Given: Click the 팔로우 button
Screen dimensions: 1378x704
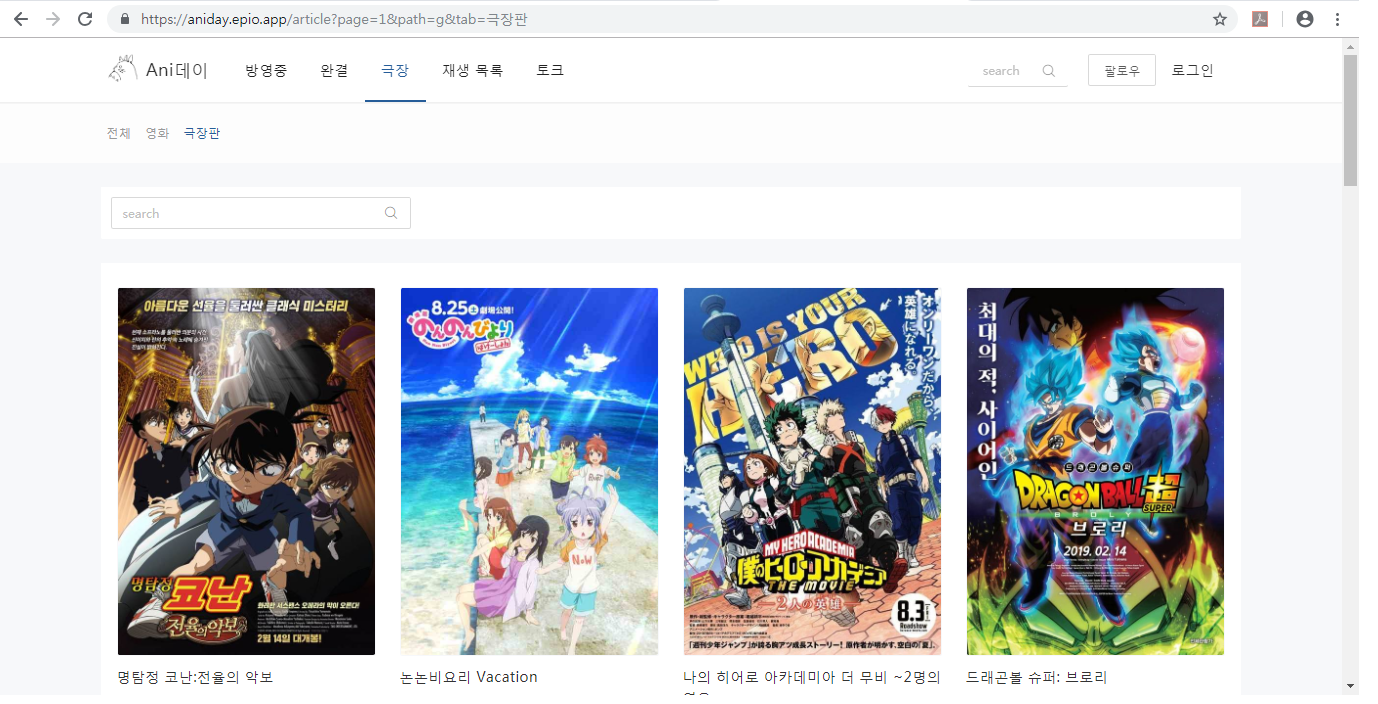Looking at the screenshot, I should (1122, 70).
